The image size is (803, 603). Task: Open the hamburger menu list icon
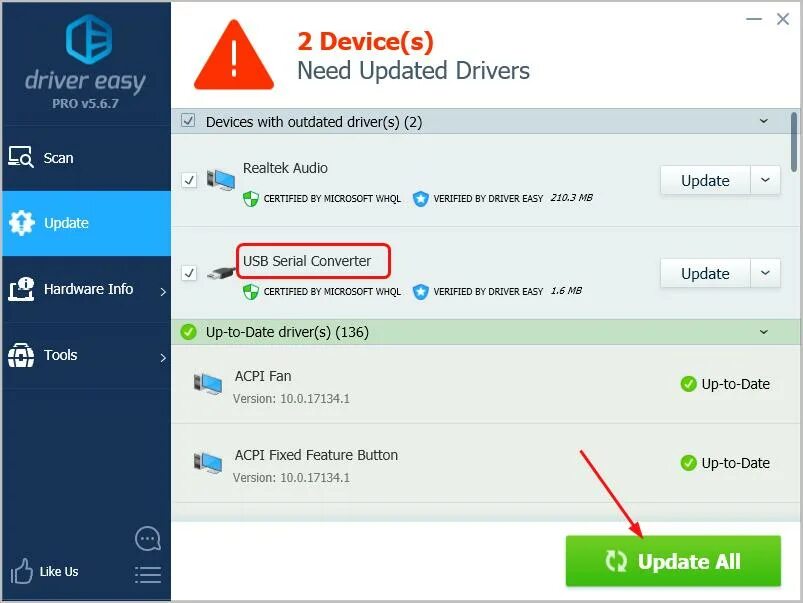(x=148, y=574)
